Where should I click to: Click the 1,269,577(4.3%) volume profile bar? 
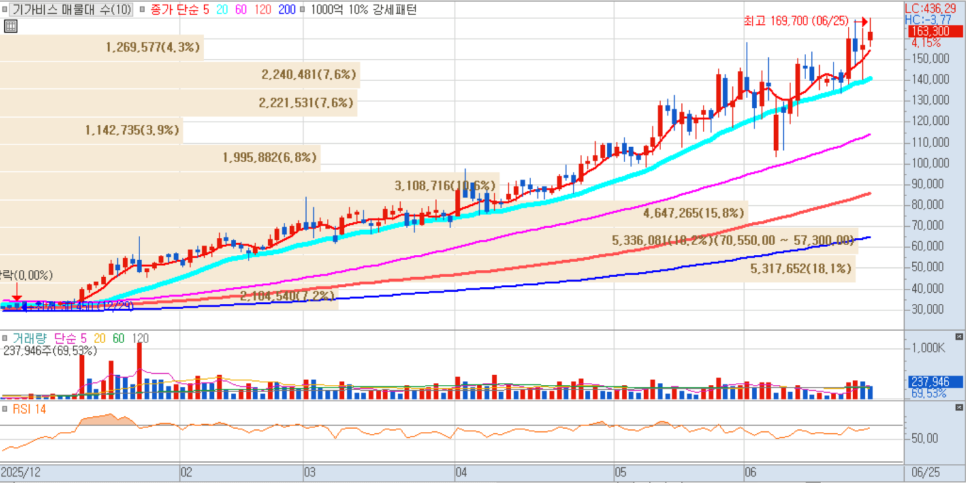(x=102, y=47)
